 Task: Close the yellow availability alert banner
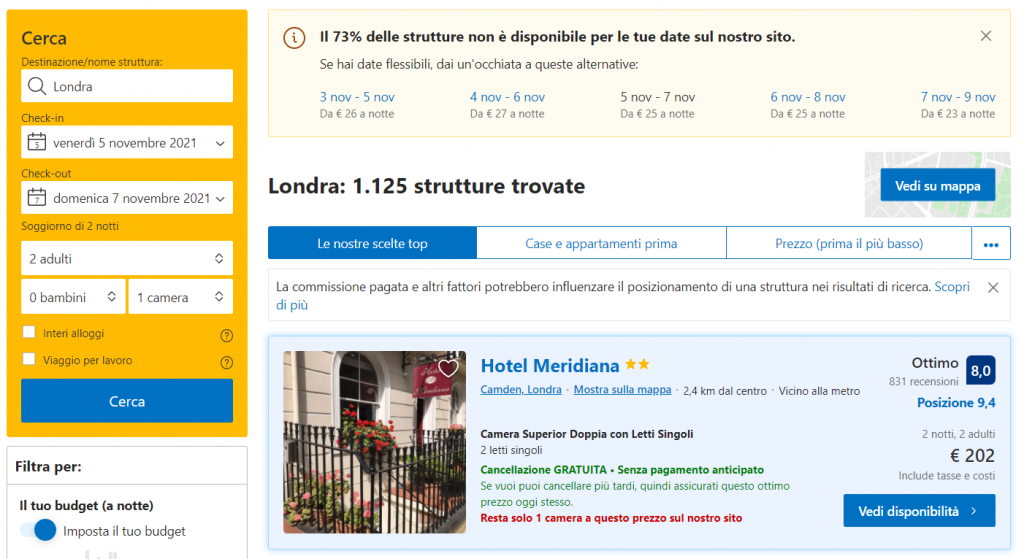(986, 36)
